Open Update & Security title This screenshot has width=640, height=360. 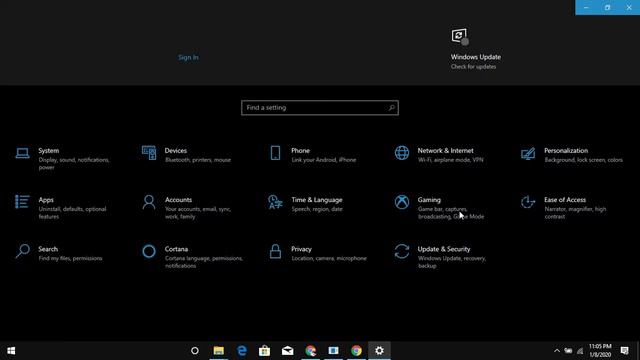[x=444, y=249]
